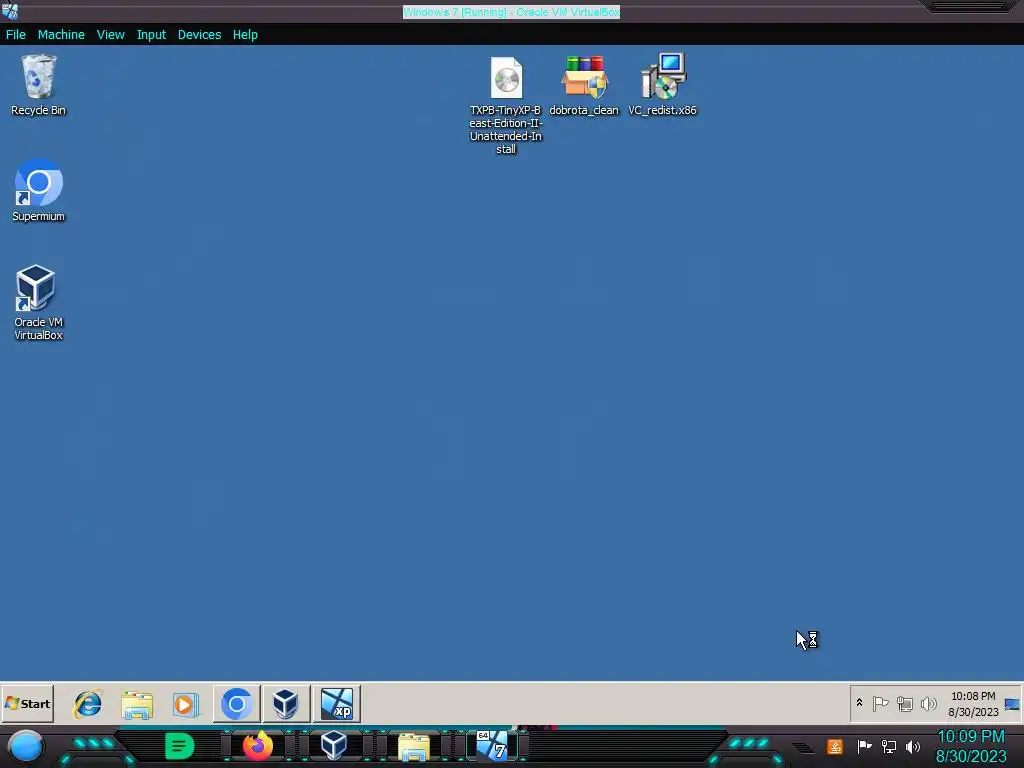Select the Supermium desktop shortcut

pos(39,191)
